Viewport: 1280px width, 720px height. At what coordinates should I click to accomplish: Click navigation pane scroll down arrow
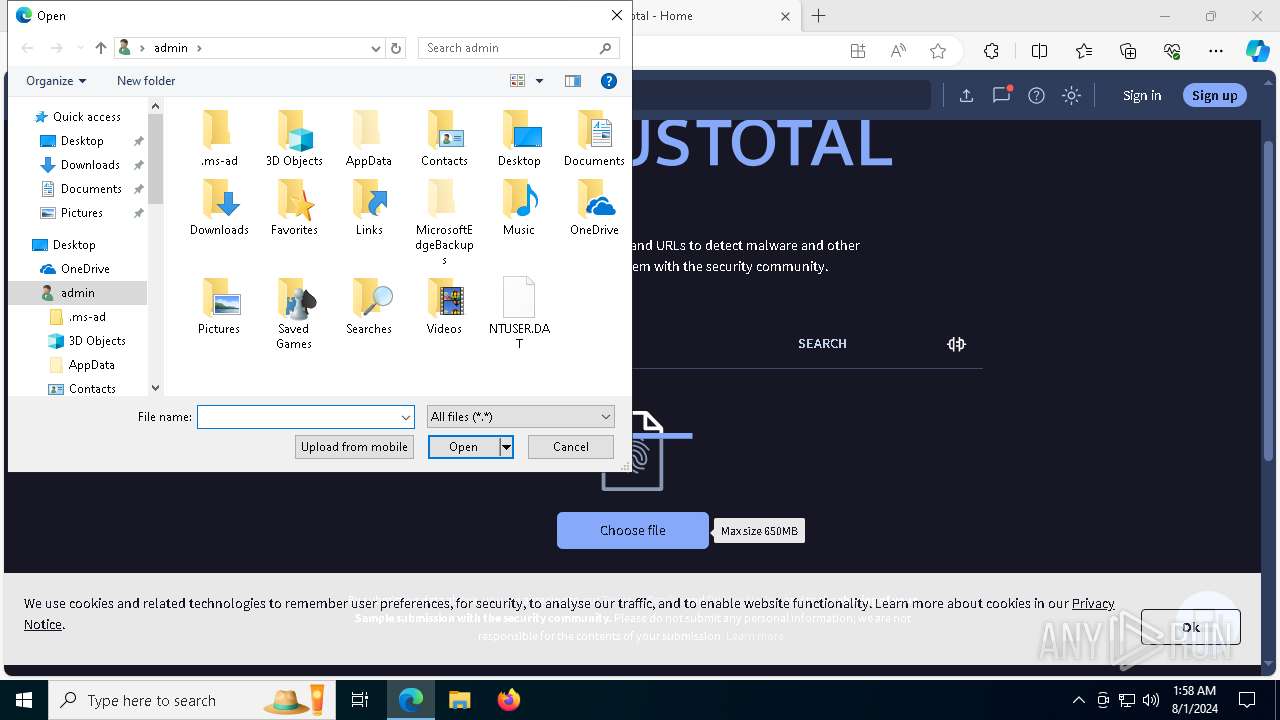coord(155,388)
